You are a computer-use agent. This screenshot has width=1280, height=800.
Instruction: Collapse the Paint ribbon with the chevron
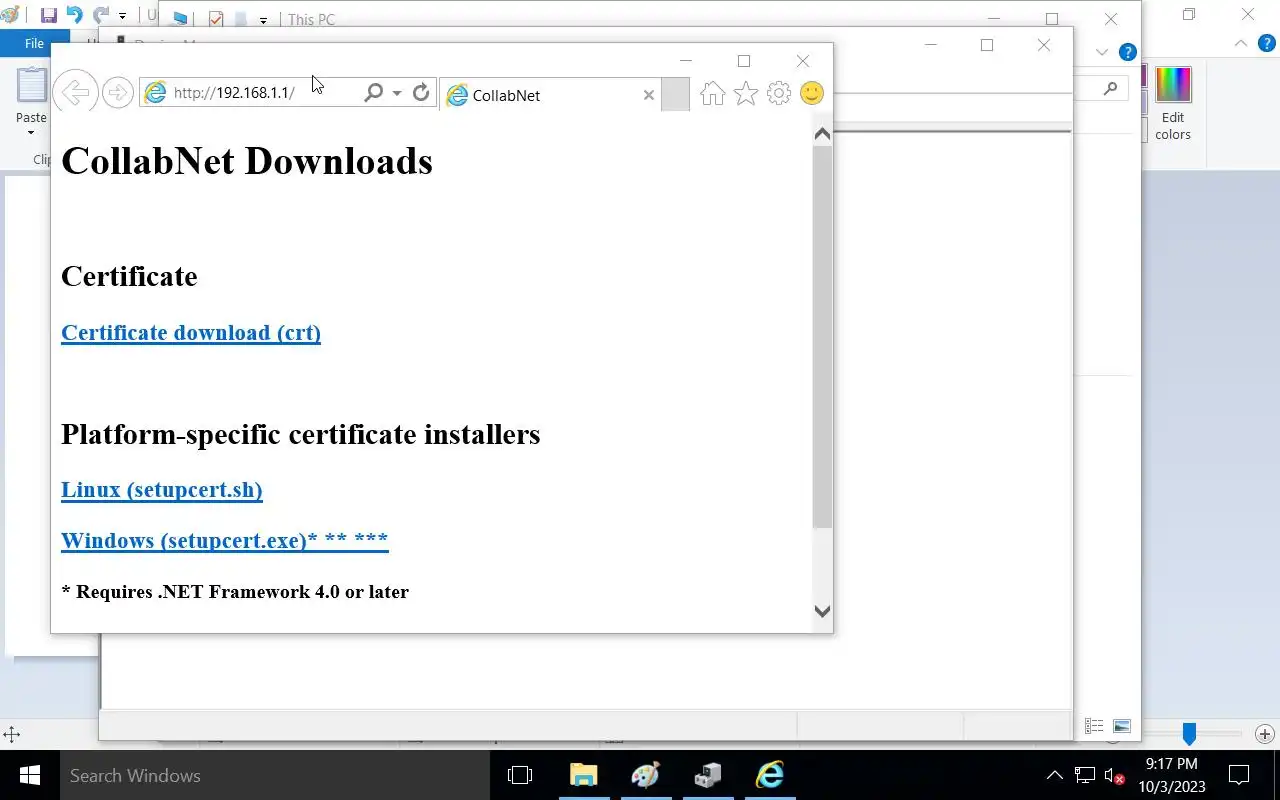coord(1241,43)
